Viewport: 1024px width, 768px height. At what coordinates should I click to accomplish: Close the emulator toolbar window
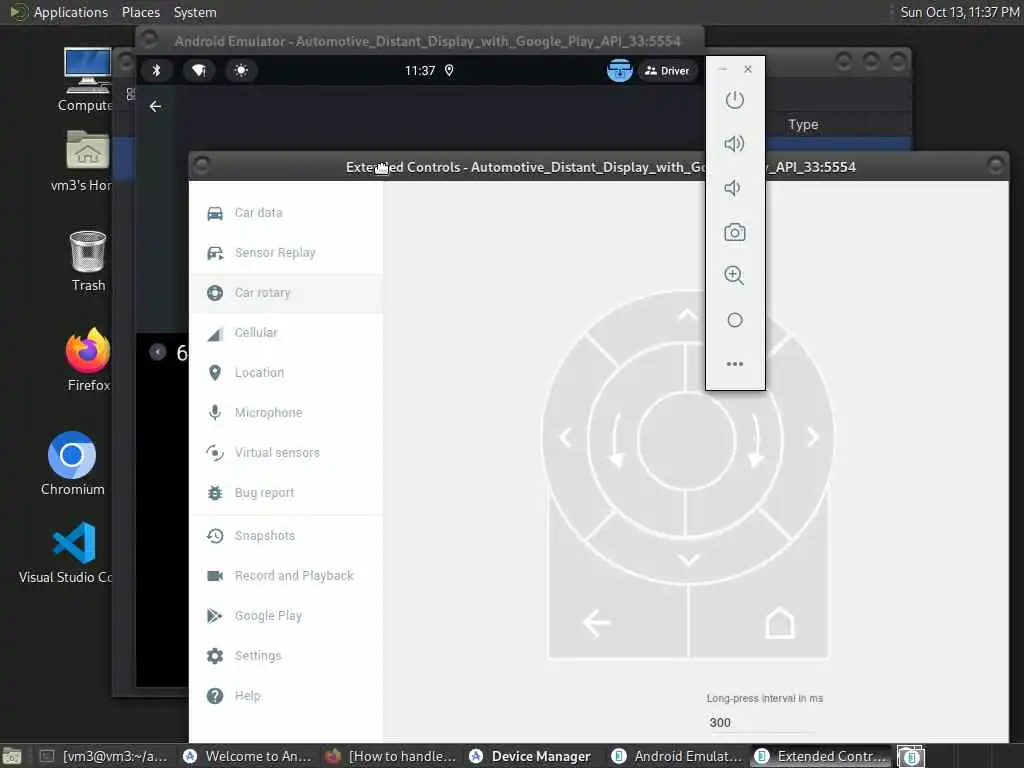(748, 69)
